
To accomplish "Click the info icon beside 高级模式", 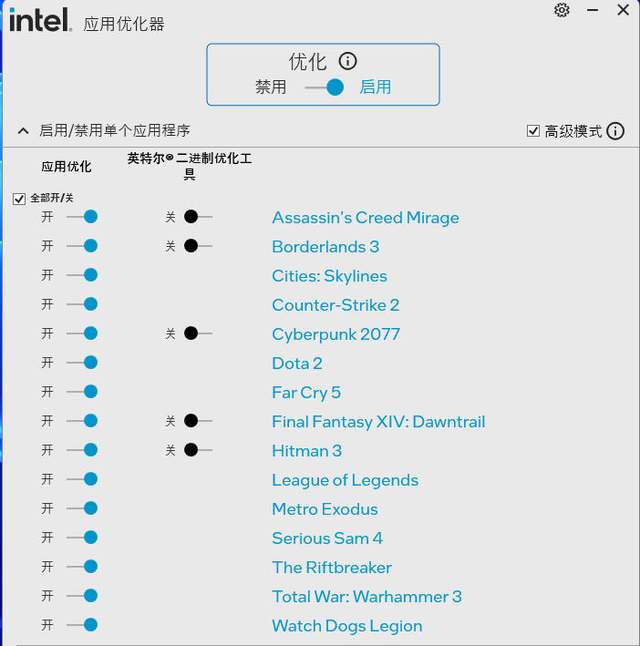I will (615, 131).
